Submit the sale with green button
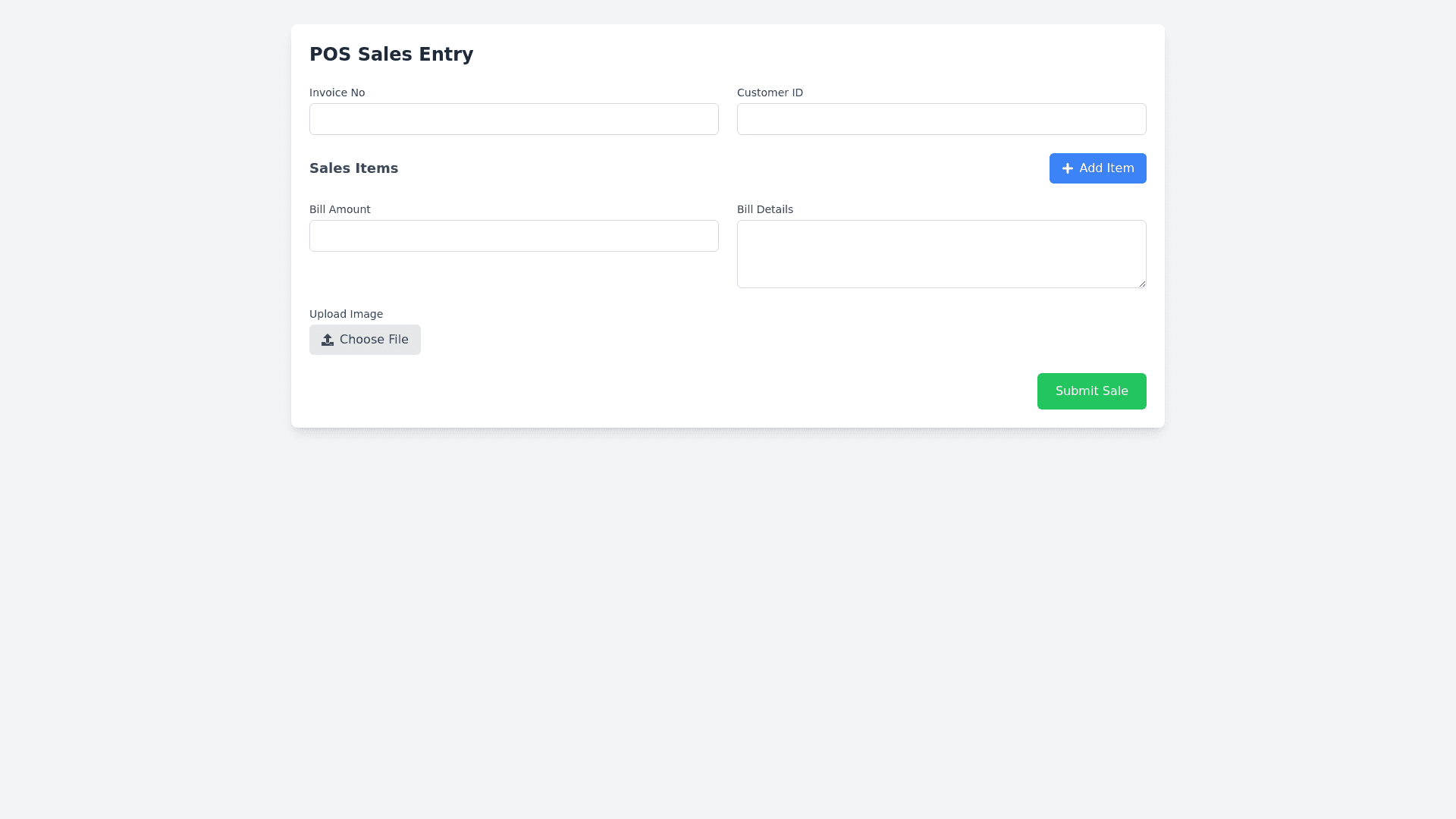 (x=1091, y=391)
